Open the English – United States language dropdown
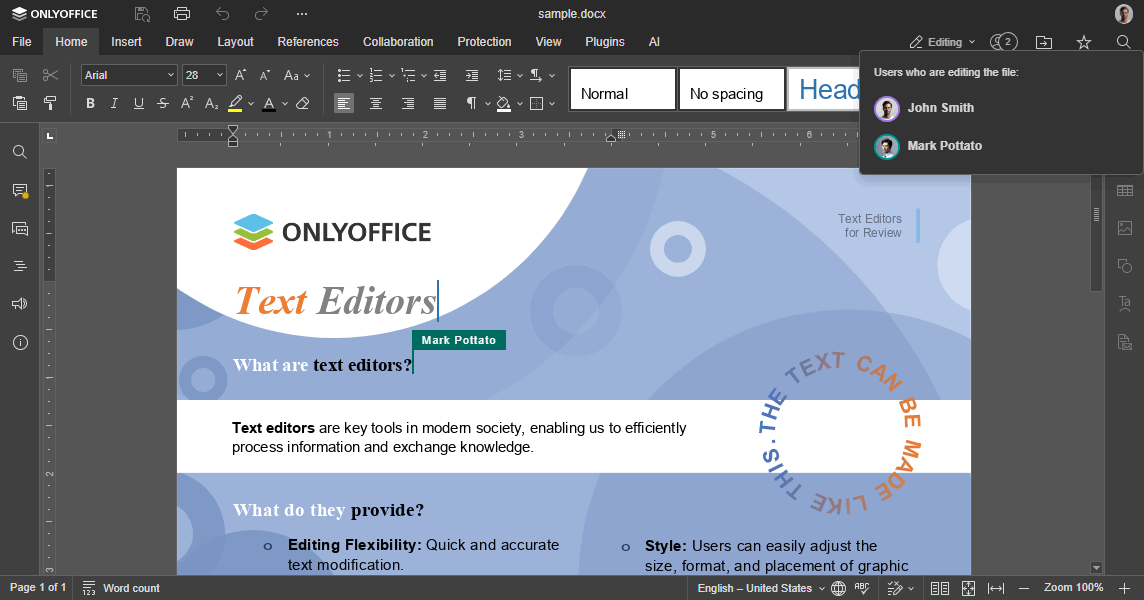 [761, 588]
